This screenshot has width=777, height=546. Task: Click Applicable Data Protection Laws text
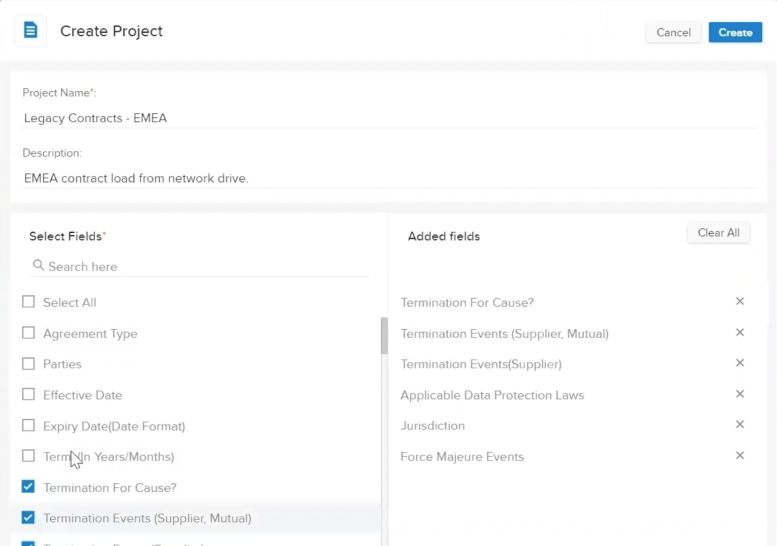492,395
